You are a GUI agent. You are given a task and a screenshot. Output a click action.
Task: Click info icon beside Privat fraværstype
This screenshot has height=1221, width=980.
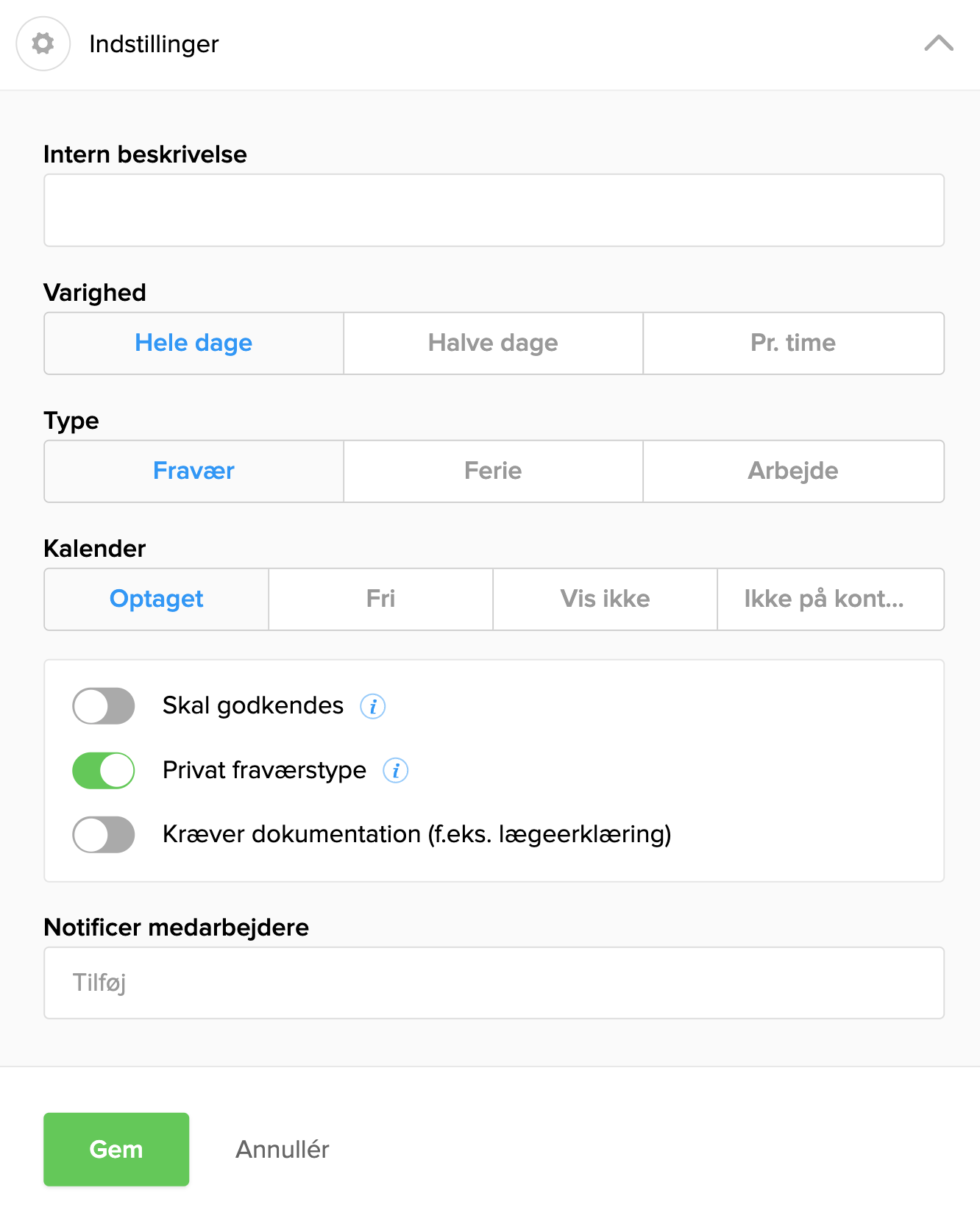coord(396,771)
